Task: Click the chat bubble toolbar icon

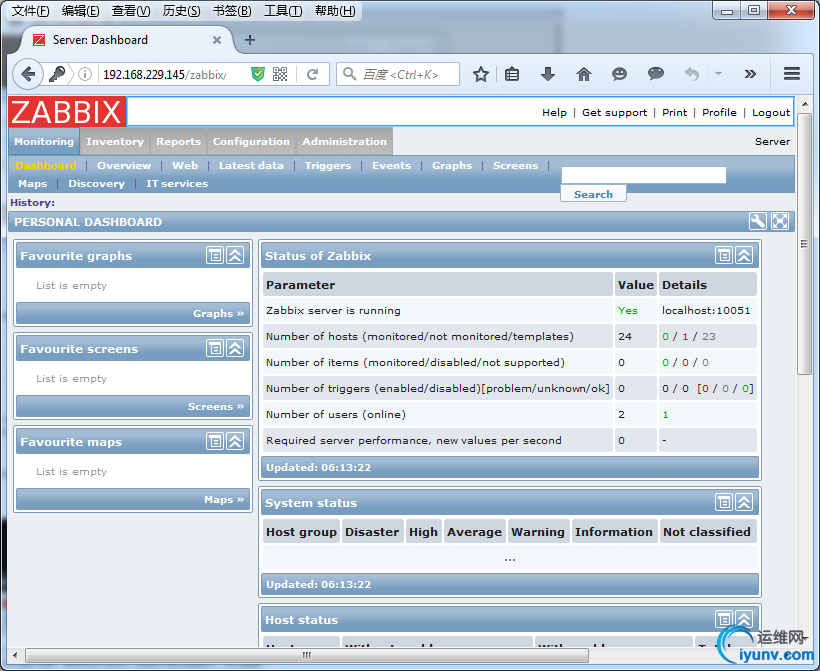Action: point(655,74)
